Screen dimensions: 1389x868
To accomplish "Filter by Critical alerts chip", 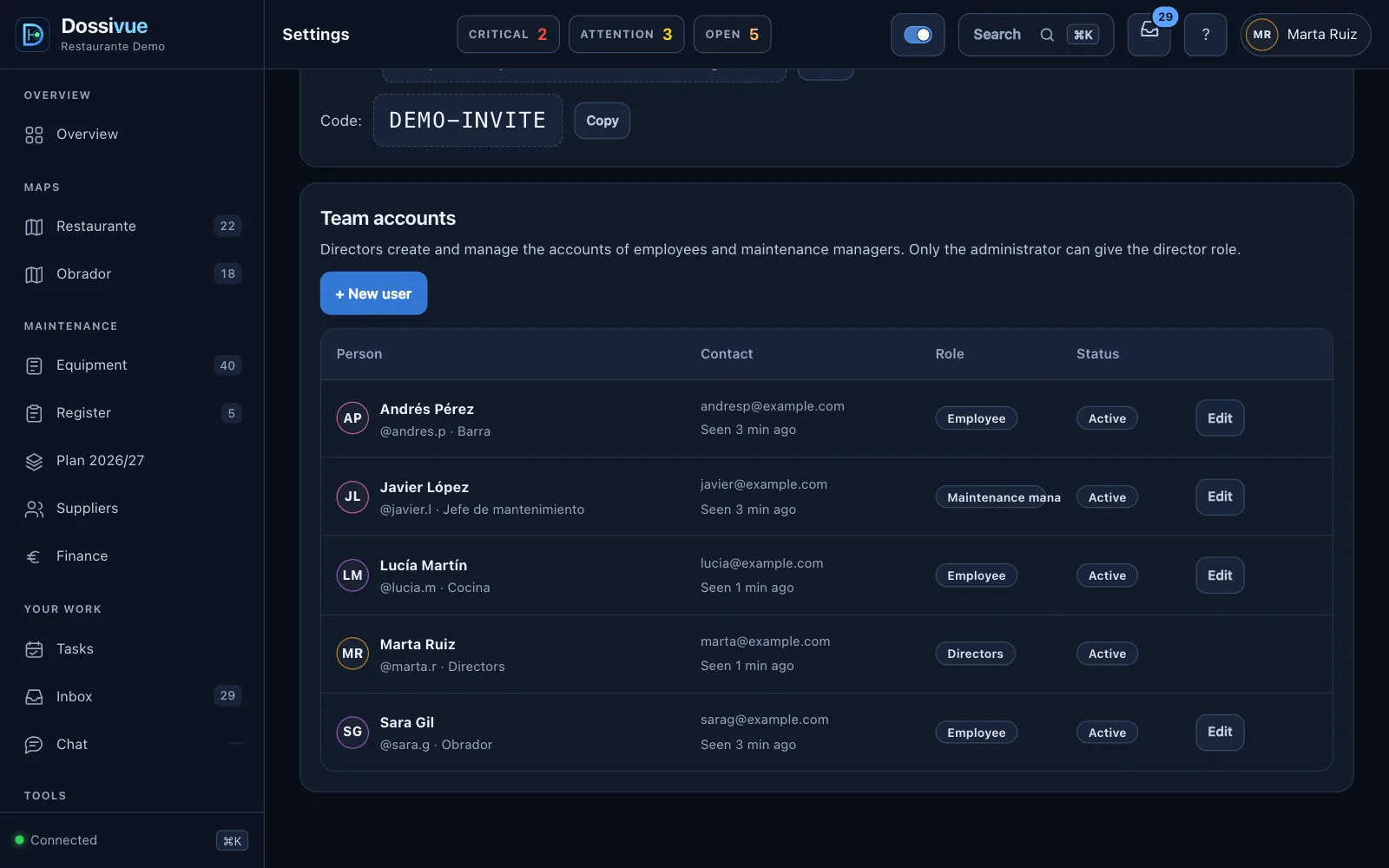I will pos(508,35).
